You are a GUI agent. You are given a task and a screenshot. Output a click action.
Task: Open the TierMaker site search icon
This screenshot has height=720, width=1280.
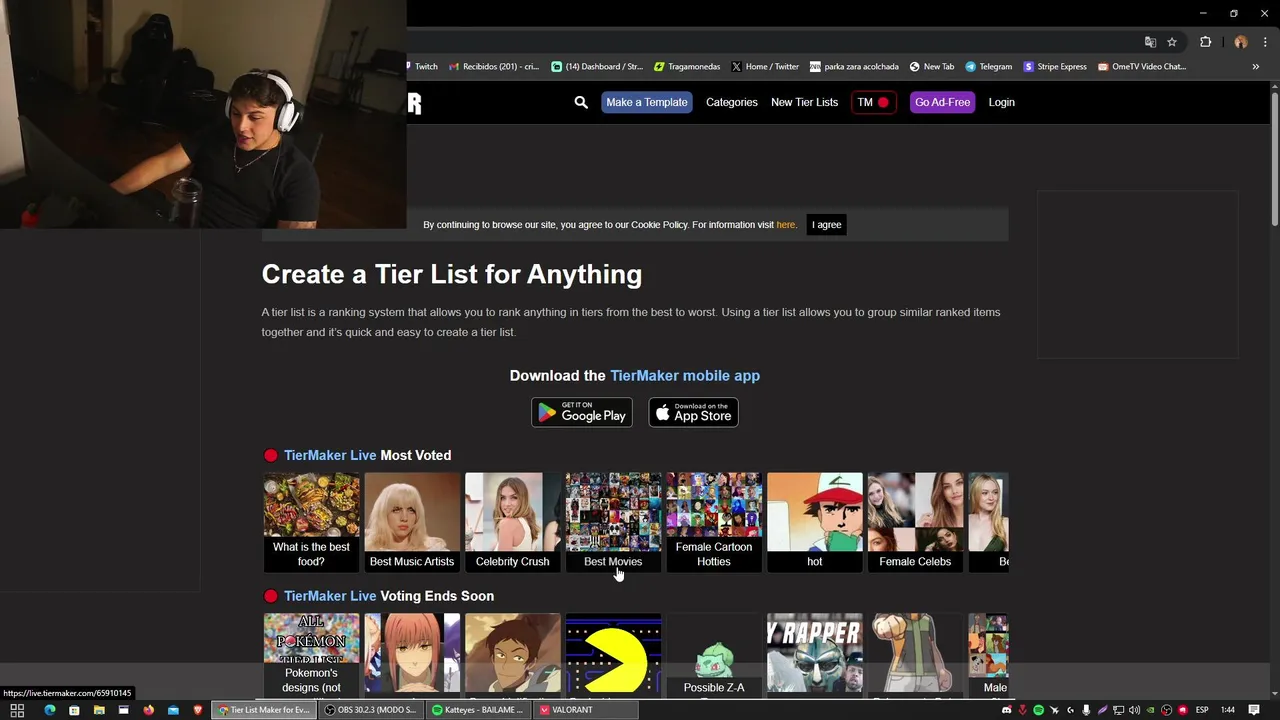[x=581, y=102]
